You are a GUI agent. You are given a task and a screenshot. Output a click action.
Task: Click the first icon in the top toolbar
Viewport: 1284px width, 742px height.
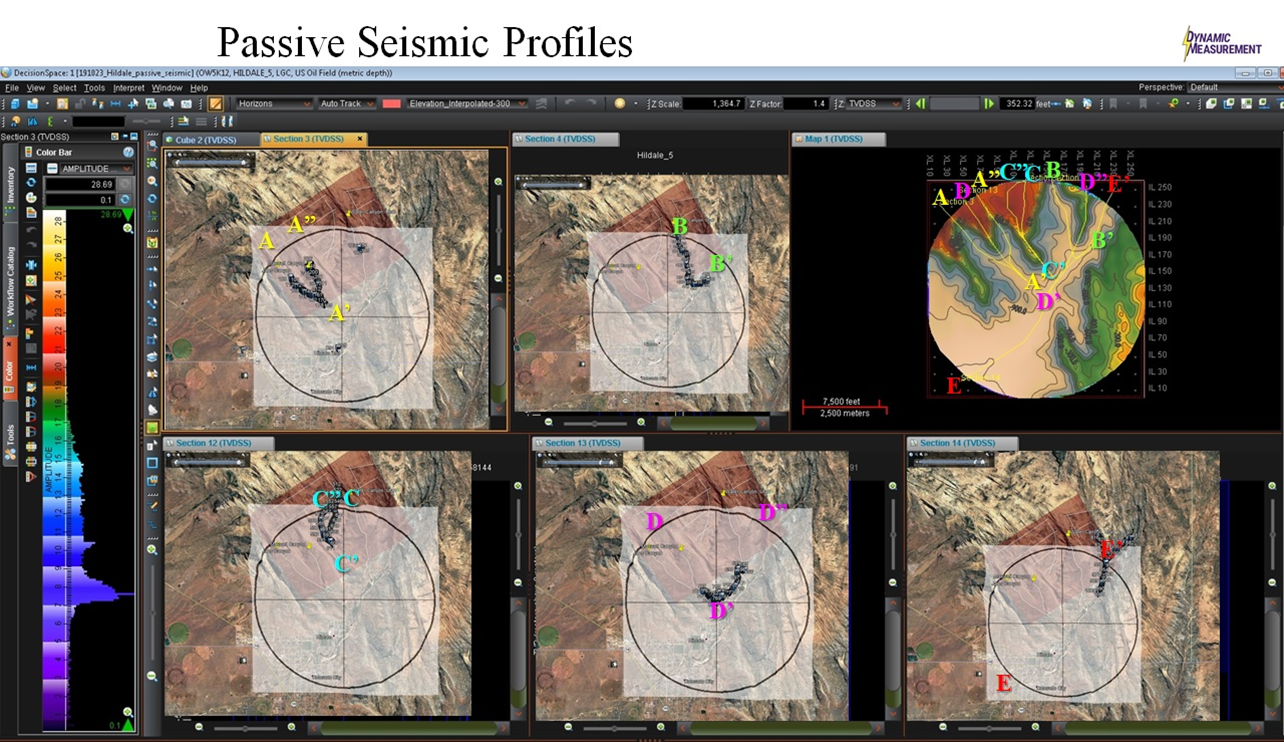point(15,104)
